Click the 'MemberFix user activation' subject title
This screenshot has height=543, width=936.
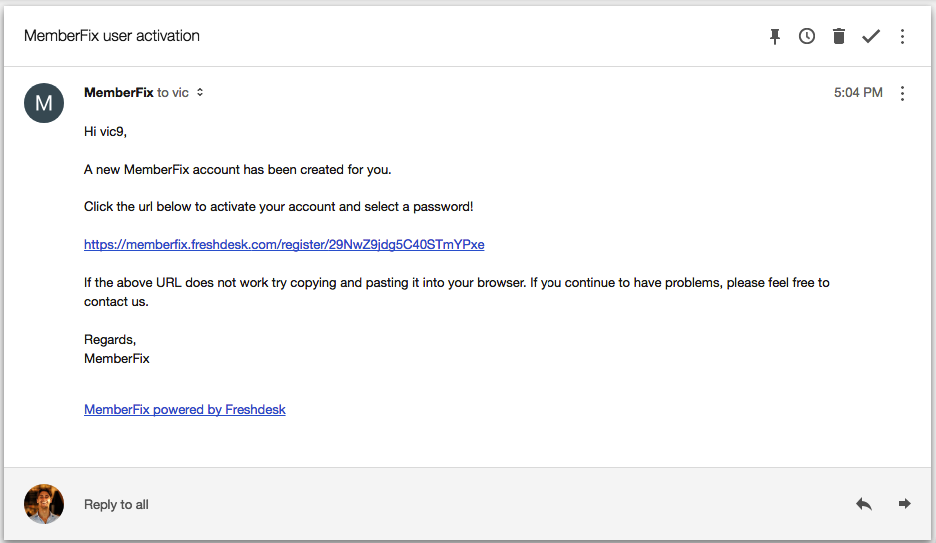(x=112, y=36)
